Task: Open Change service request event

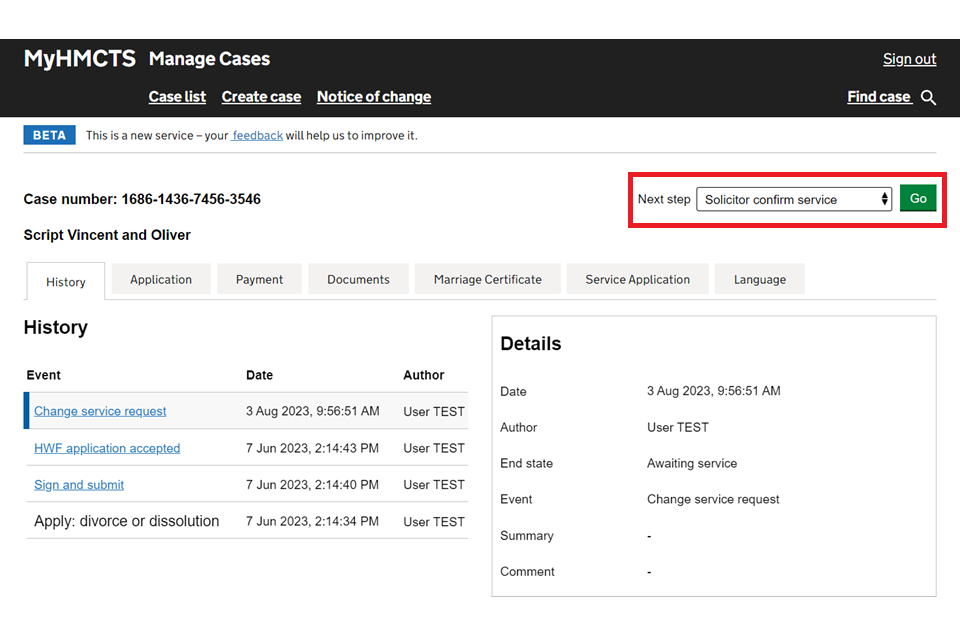Action: pyautogui.click(x=100, y=411)
